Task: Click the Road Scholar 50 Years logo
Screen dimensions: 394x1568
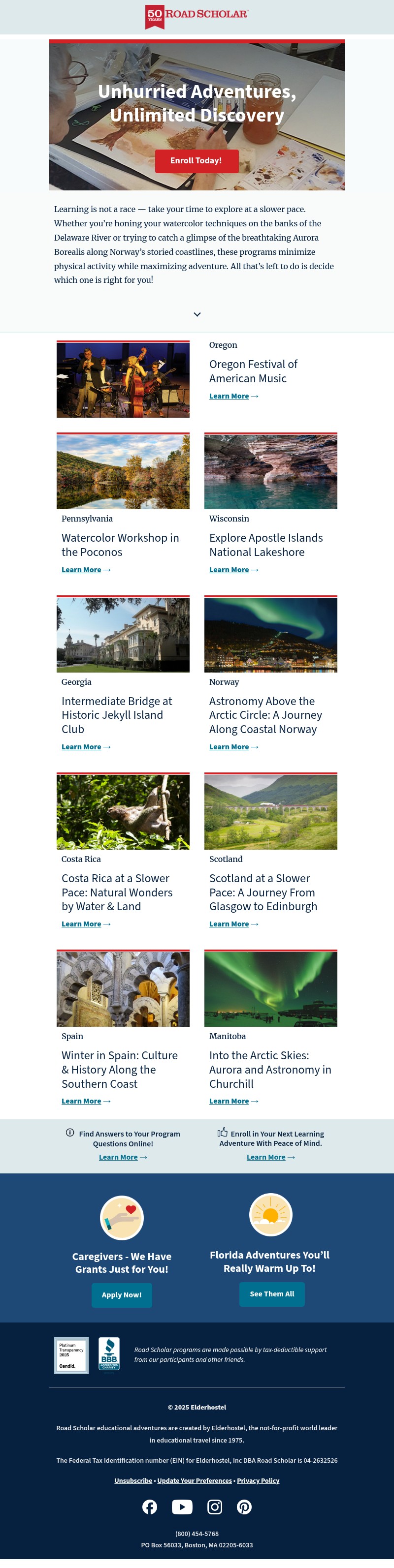Action: coord(196,16)
